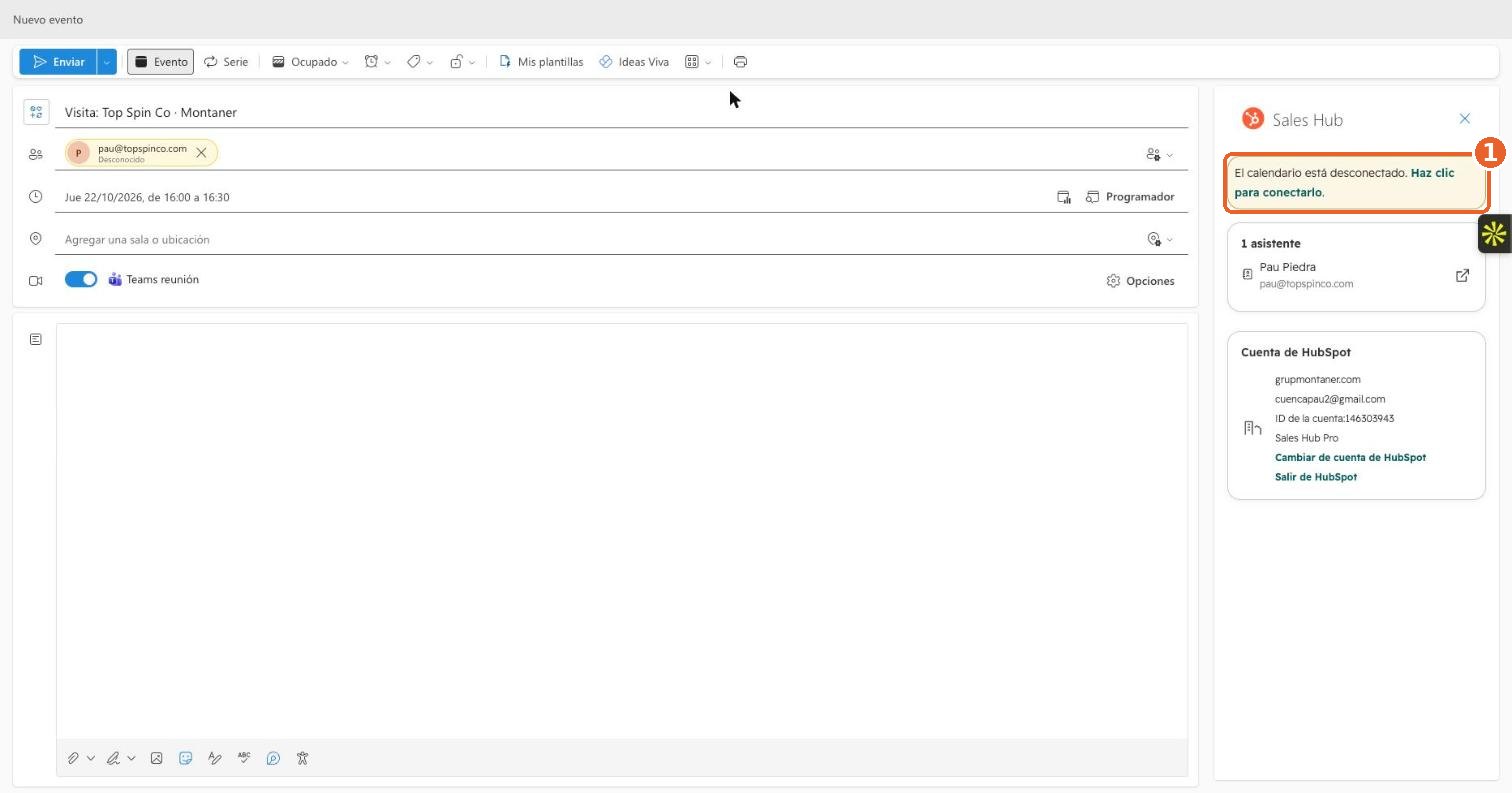The width and height of the screenshot is (1512, 793).
Task: Click the date and time 'Jue 22/10/2026' field
Action: click(x=550, y=197)
